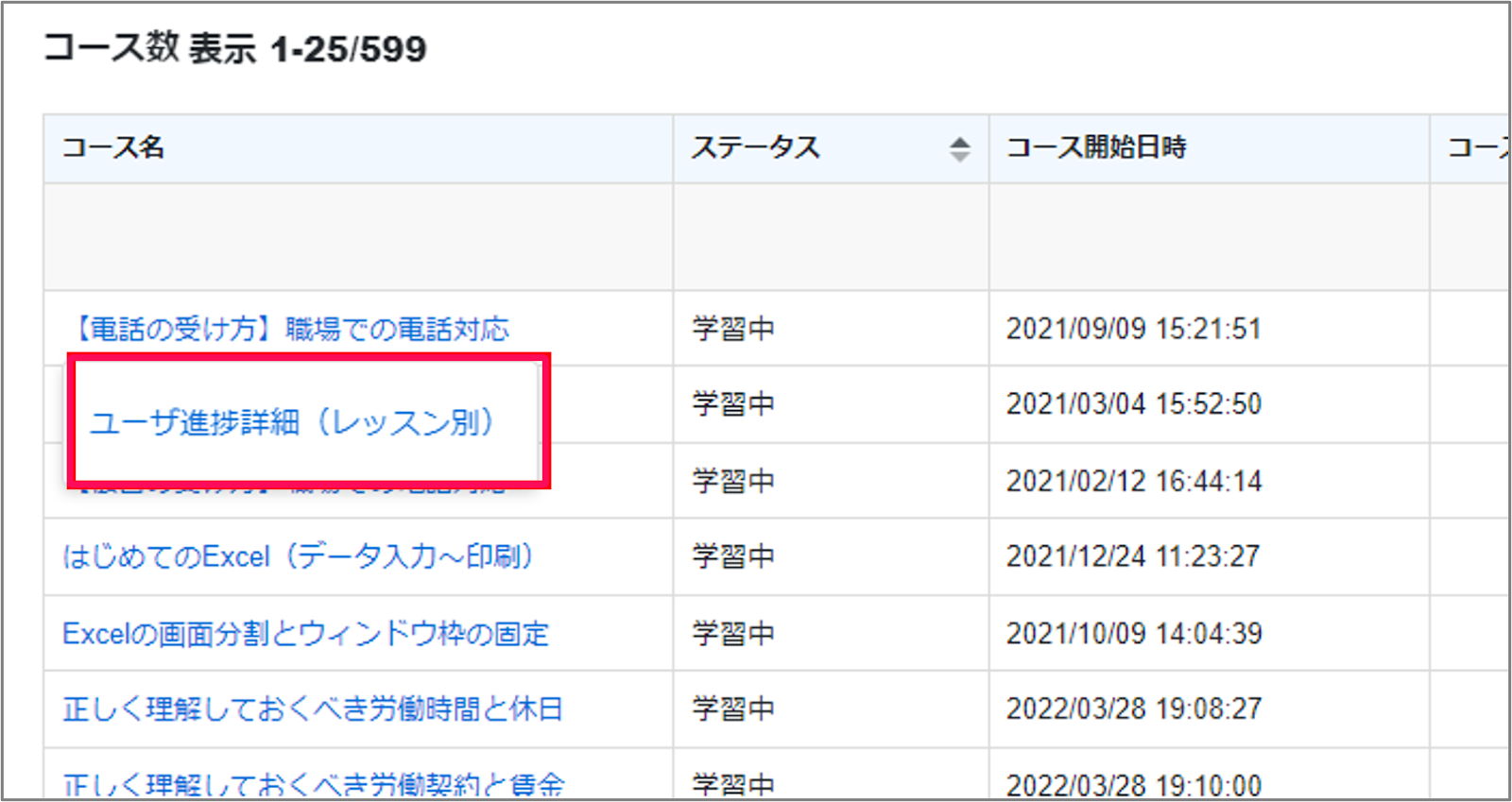
Task: Open 【電話の受け方】職場での電話対応 course link
Action: click(x=287, y=329)
